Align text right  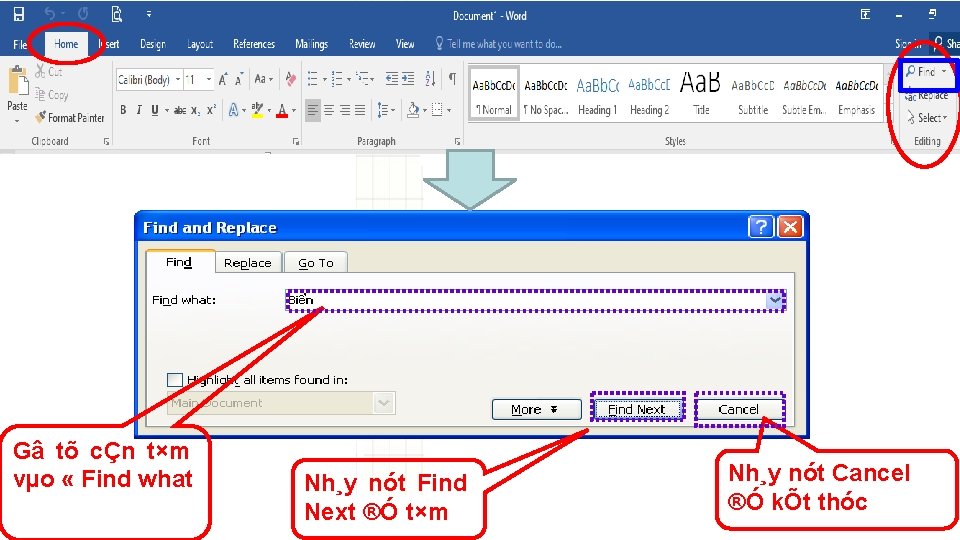345,111
